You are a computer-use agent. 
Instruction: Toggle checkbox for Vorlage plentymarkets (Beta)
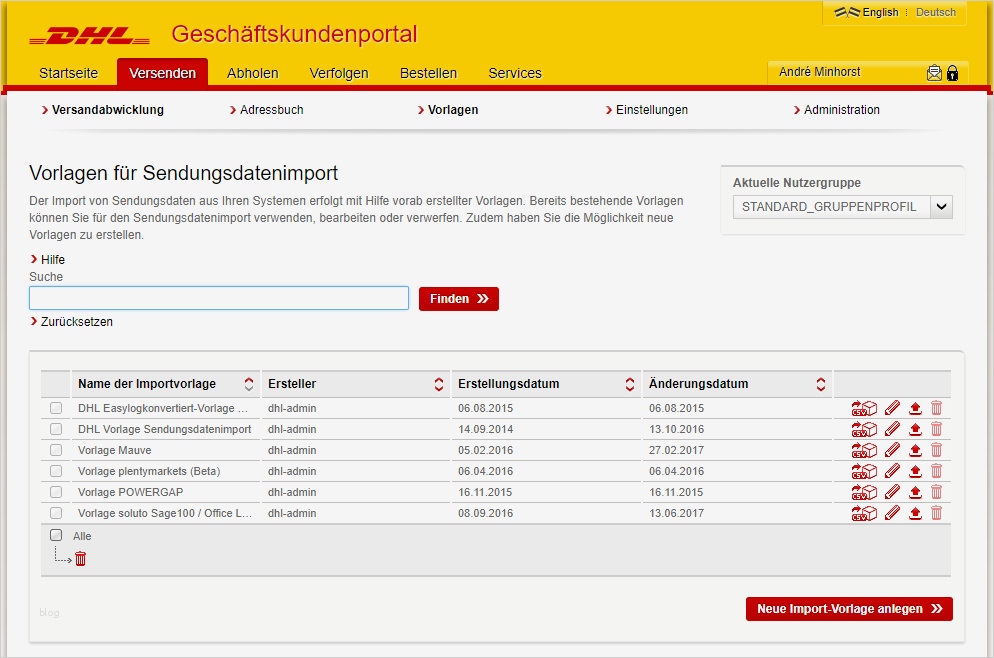tap(56, 471)
